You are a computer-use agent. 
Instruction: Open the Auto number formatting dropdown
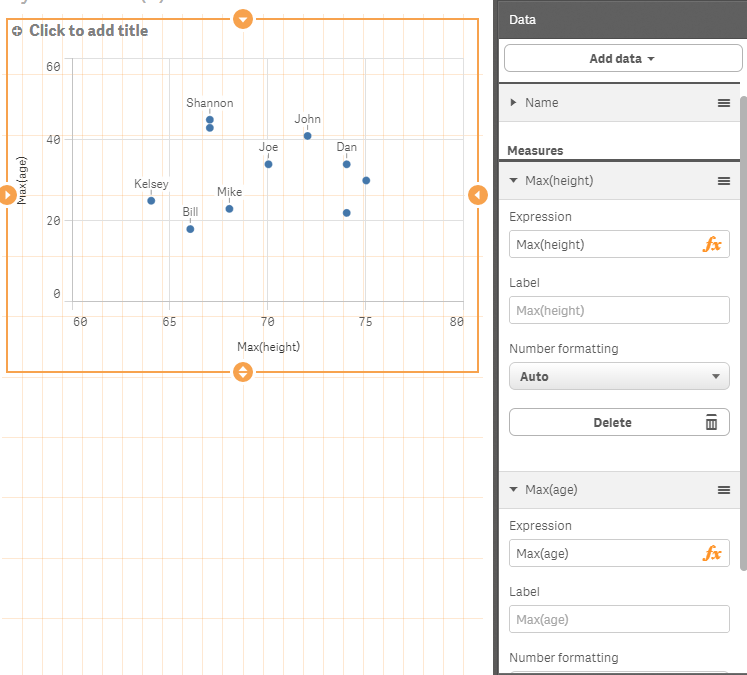pyautogui.click(x=619, y=377)
